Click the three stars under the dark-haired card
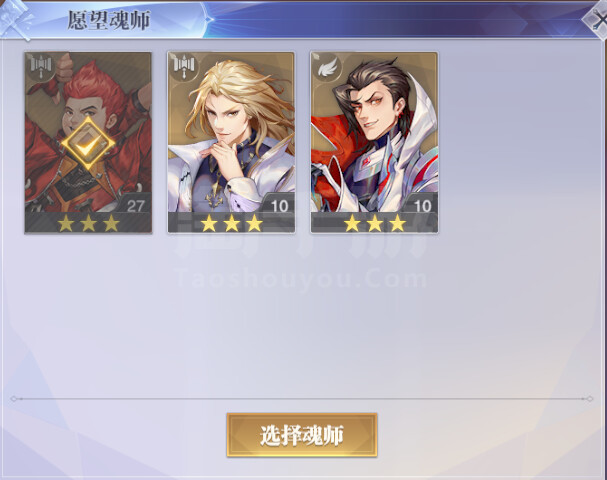Screen dimensions: 607x480 [x=375, y=223]
